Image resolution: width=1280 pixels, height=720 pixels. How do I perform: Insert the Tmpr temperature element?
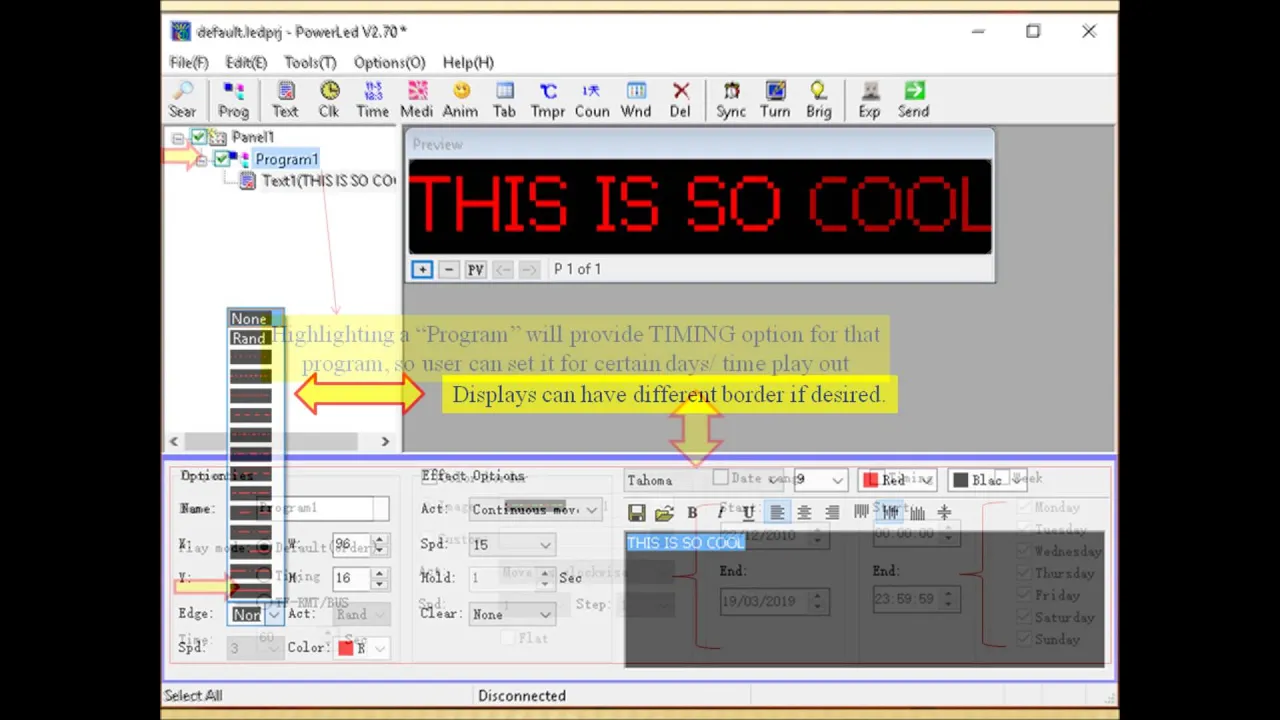(x=548, y=100)
